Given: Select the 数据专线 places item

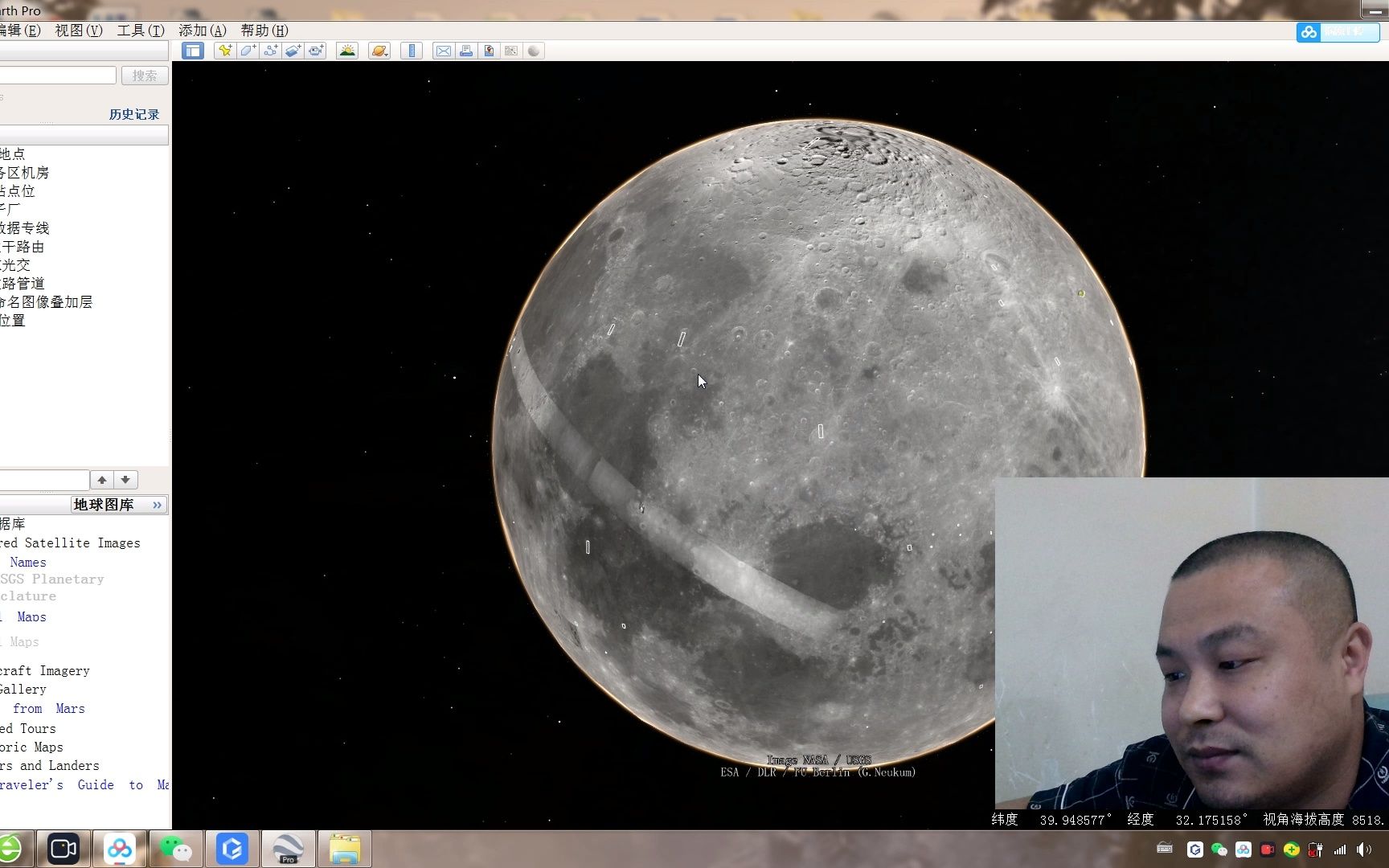Looking at the screenshot, I should [25, 228].
